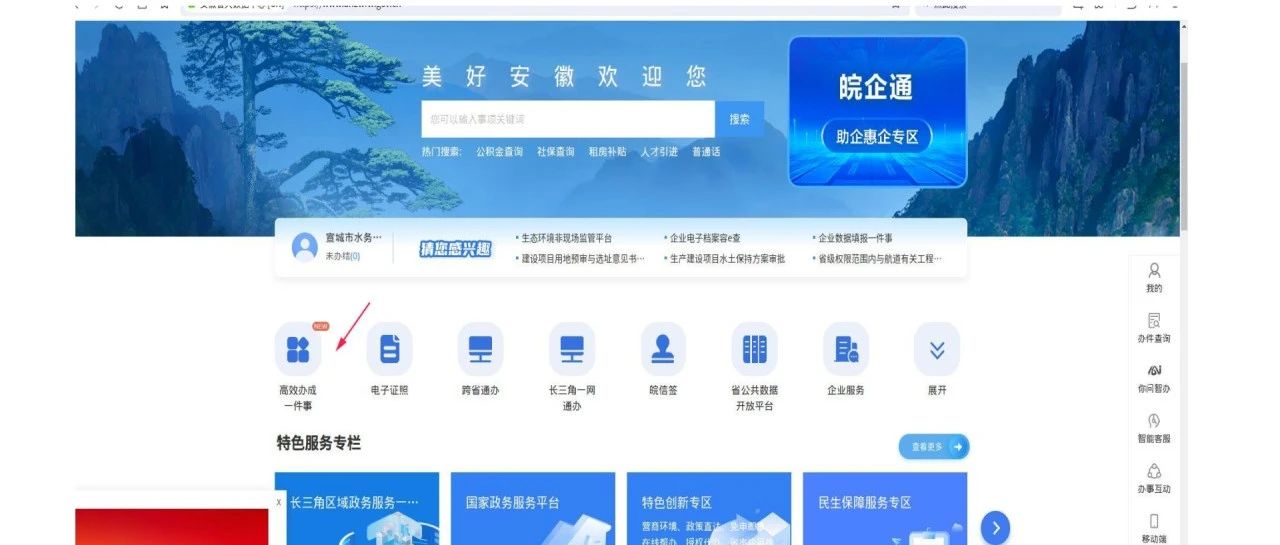Select hot search 社保查询
This screenshot has height=545, width=1280.
(x=556, y=152)
